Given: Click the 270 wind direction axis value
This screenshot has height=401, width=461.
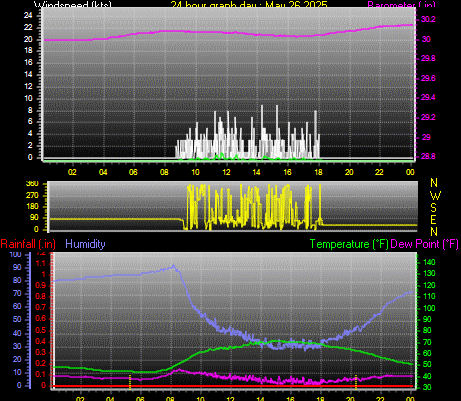Looking at the screenshot, I should coord(32,195).
